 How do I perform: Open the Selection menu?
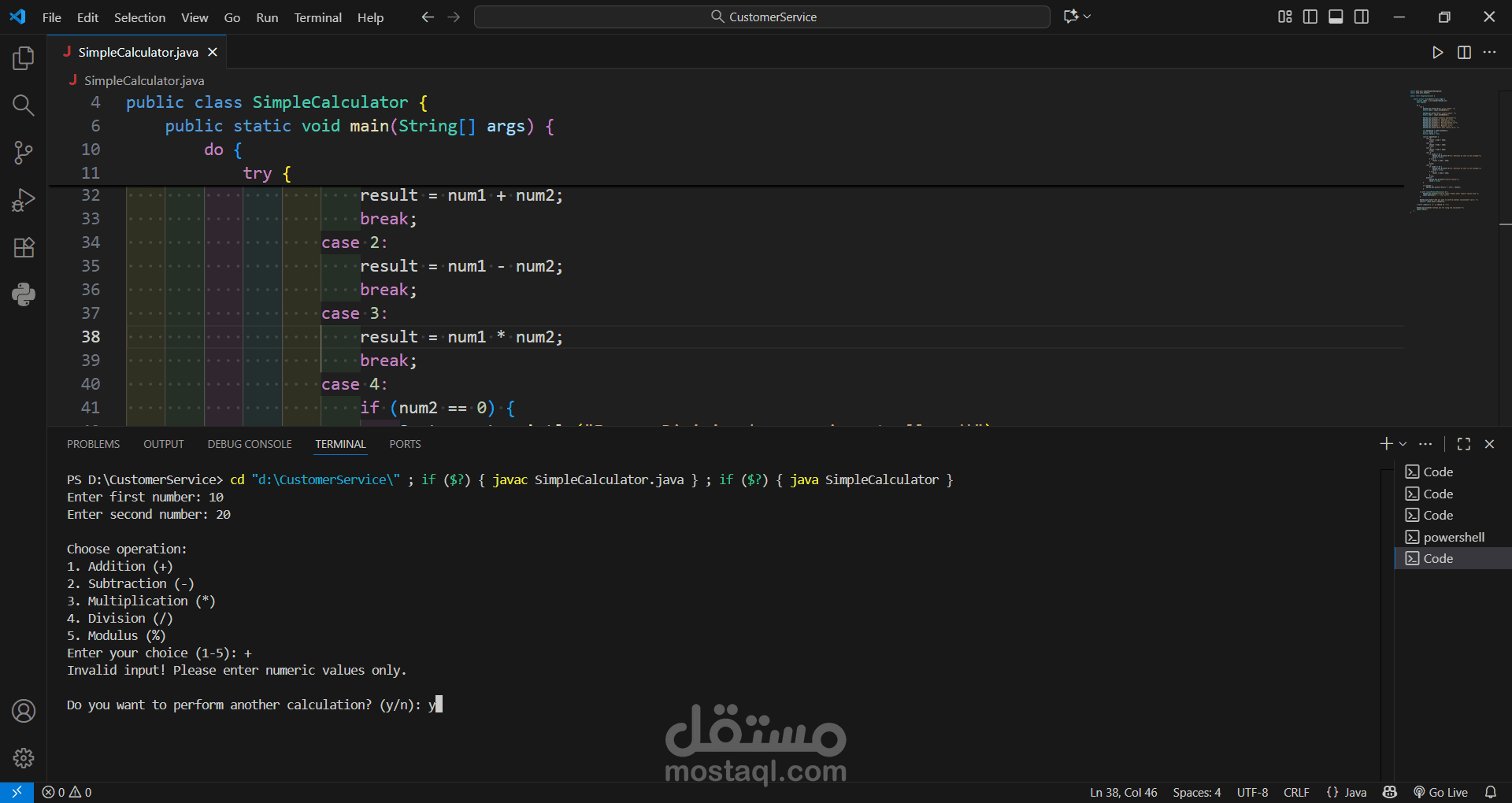click(x=140, y=17)
